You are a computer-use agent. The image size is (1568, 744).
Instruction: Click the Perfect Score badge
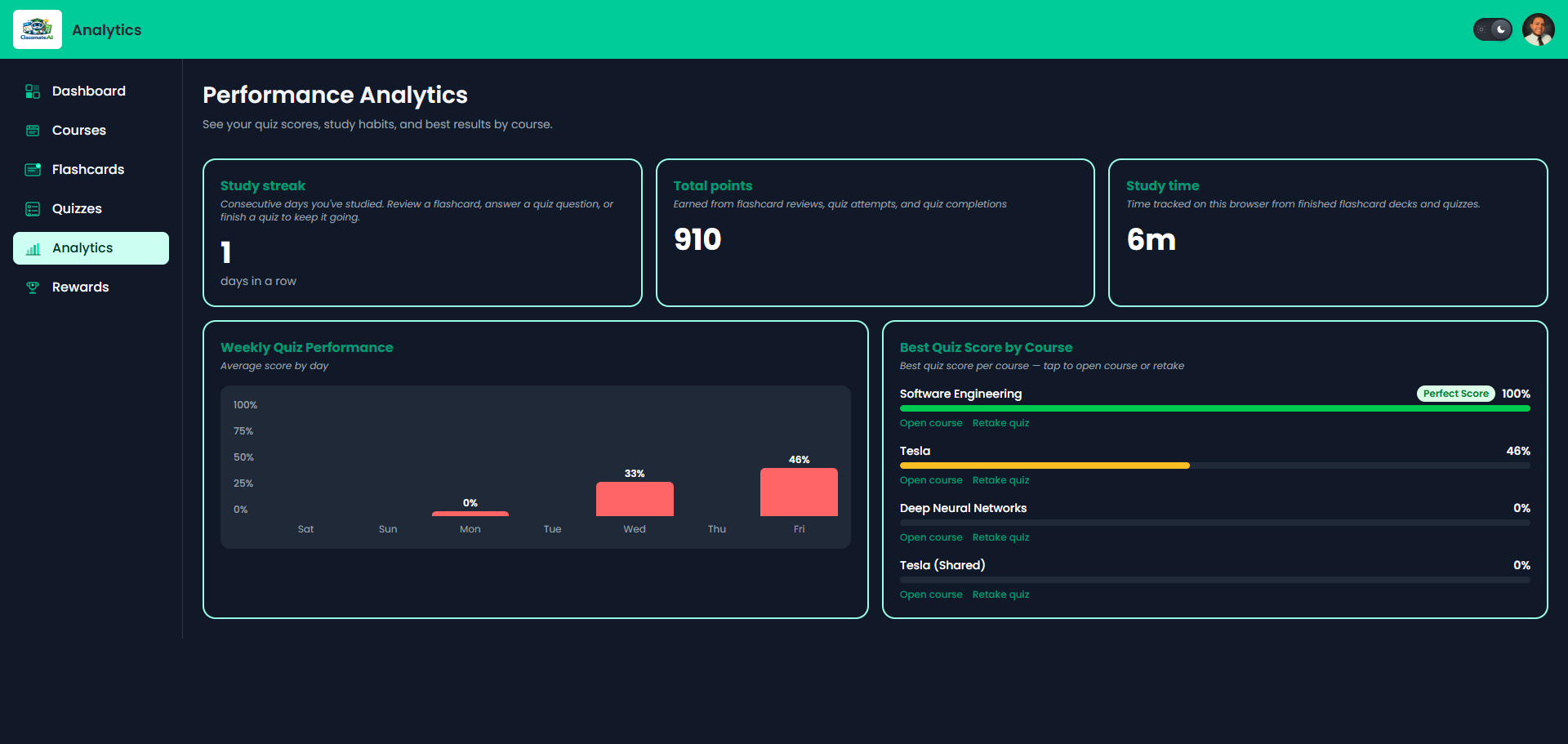[x=1455, y=394]
